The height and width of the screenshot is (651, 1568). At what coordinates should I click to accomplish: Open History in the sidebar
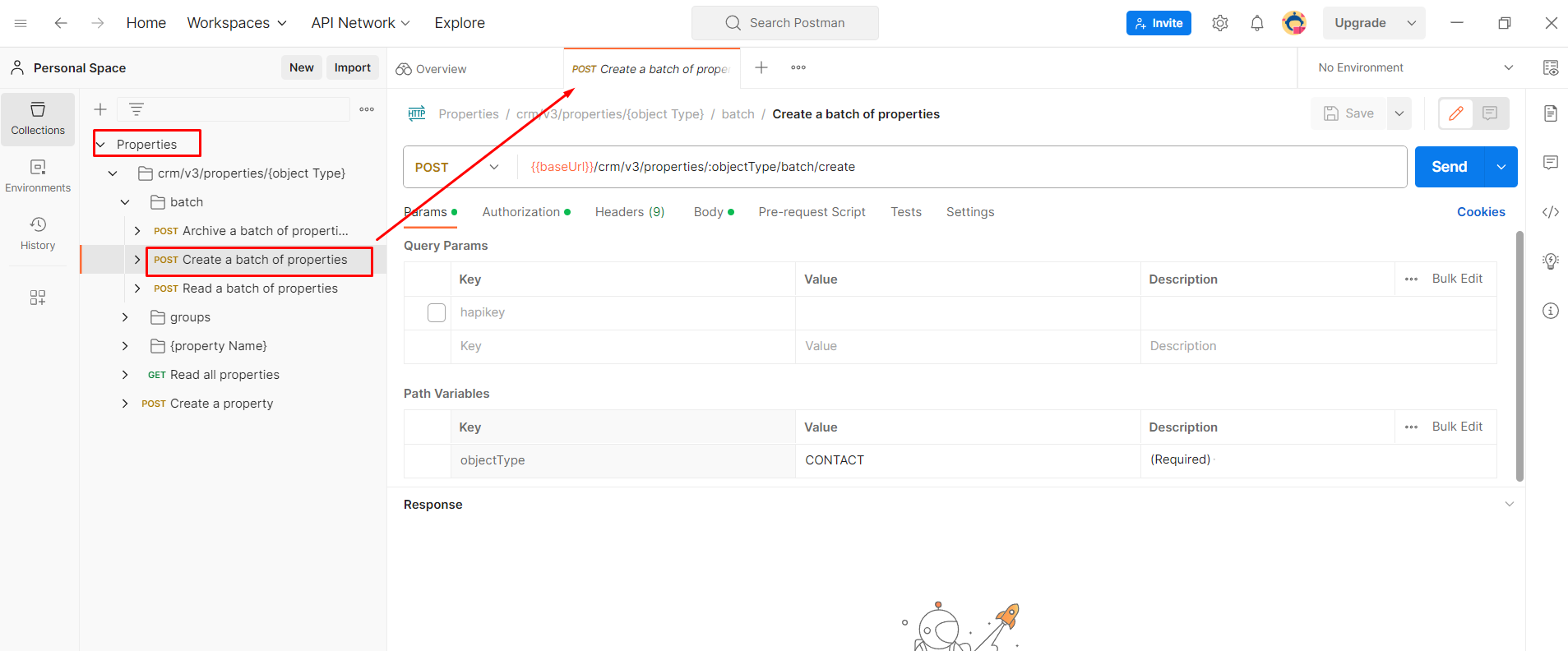coord(38,234)
